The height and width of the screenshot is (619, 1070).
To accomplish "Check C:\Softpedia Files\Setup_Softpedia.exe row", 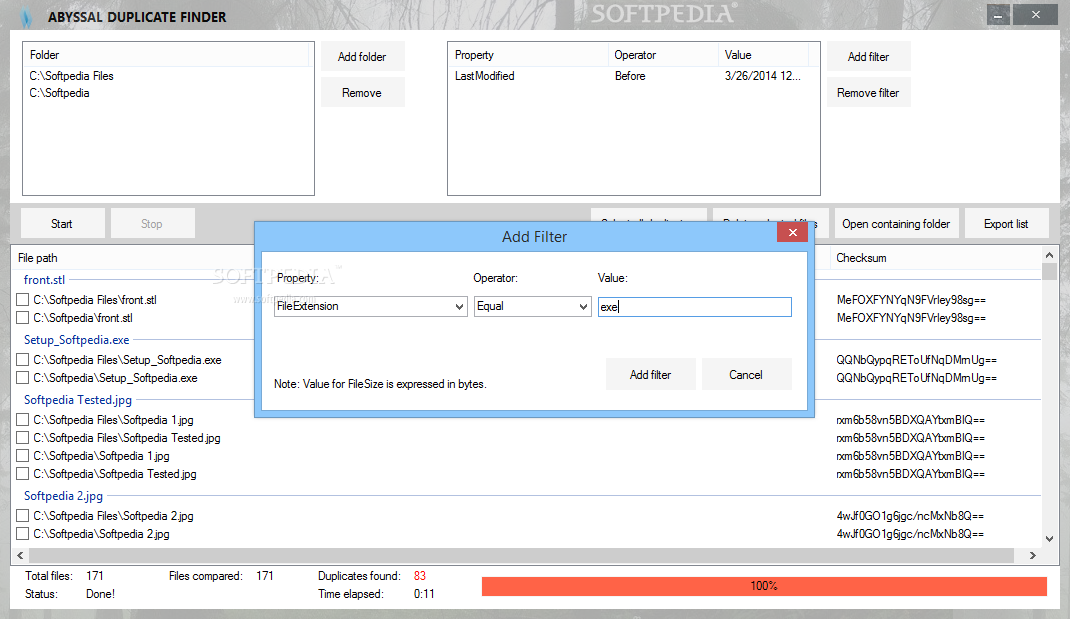I will point(23,360).
